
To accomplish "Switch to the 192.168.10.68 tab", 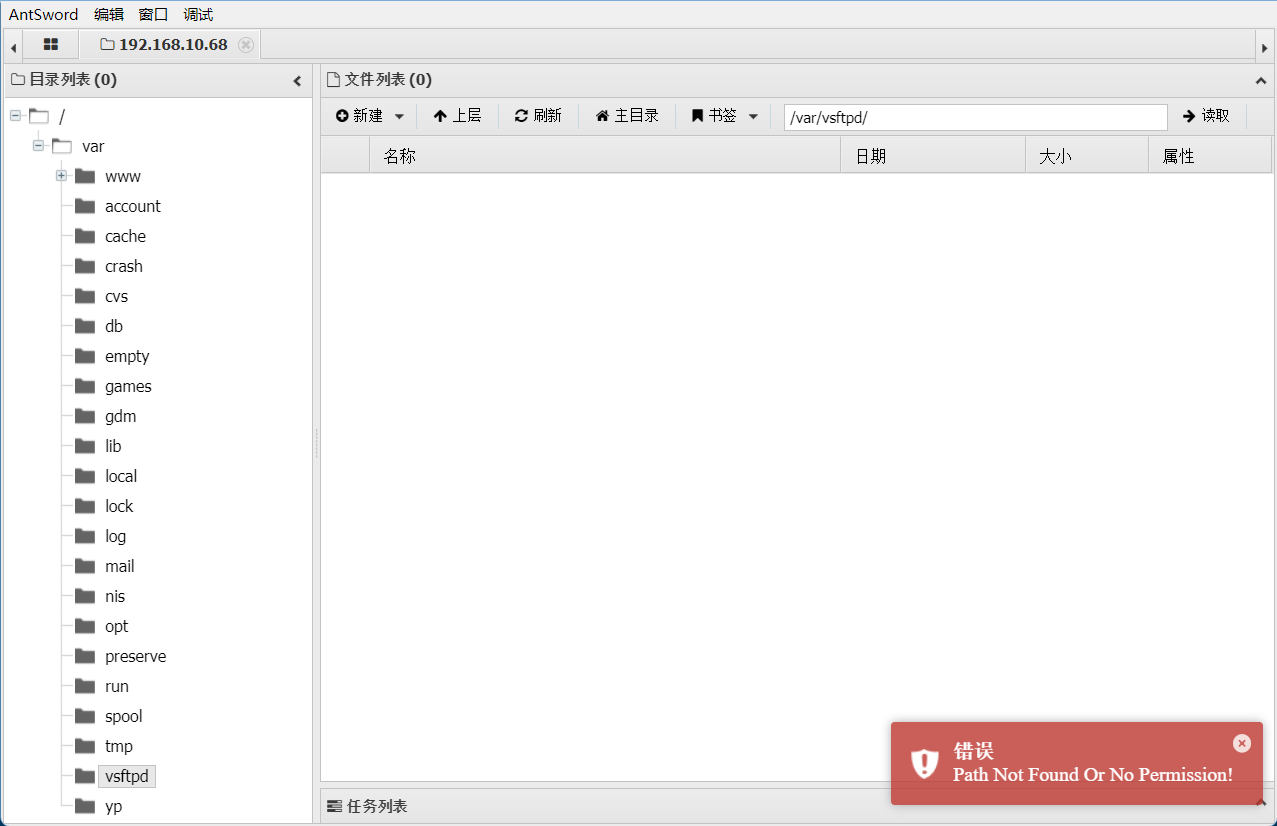I will tap(172, 45).
